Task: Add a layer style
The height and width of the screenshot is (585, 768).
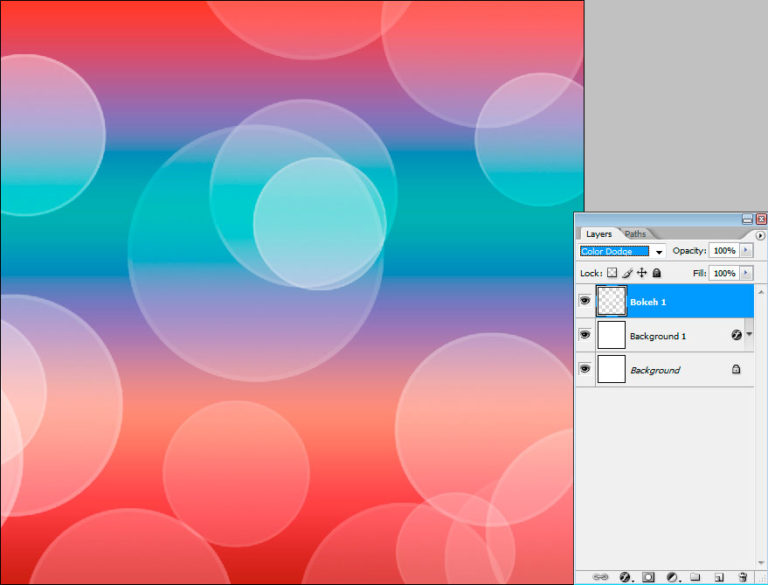Action: (x=624, y=577)
